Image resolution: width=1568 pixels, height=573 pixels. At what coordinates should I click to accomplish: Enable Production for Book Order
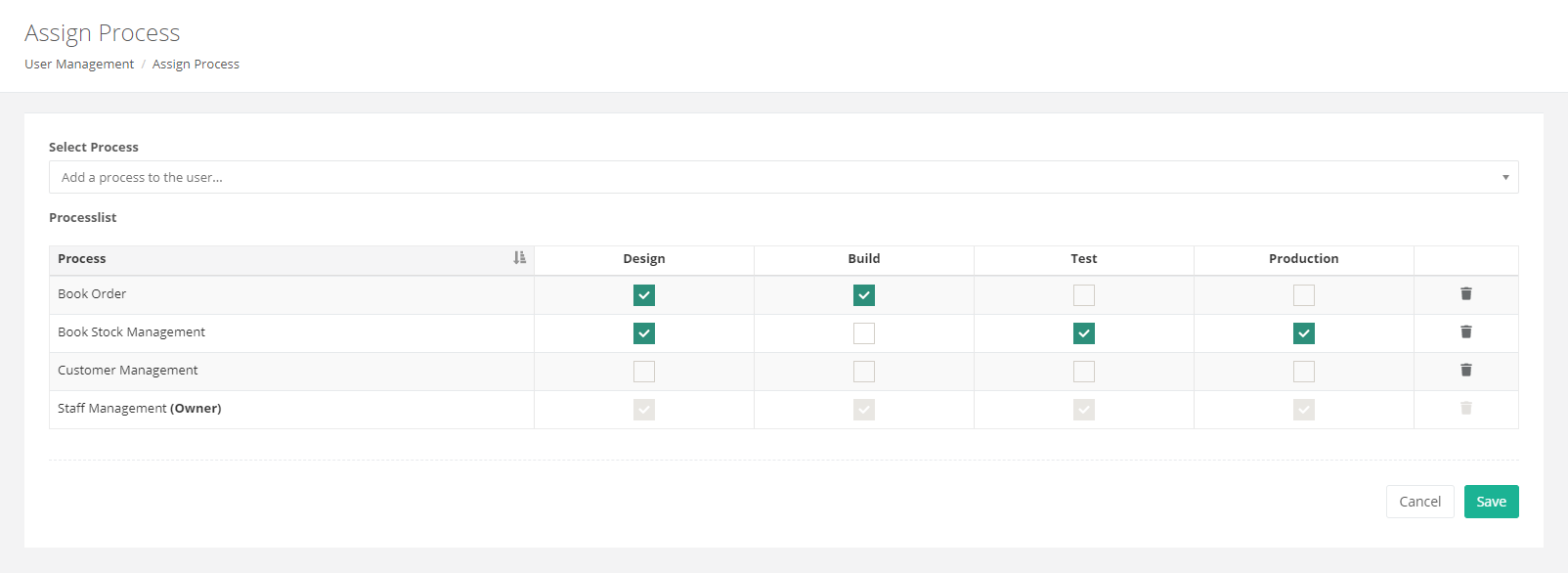point(1304,295)
